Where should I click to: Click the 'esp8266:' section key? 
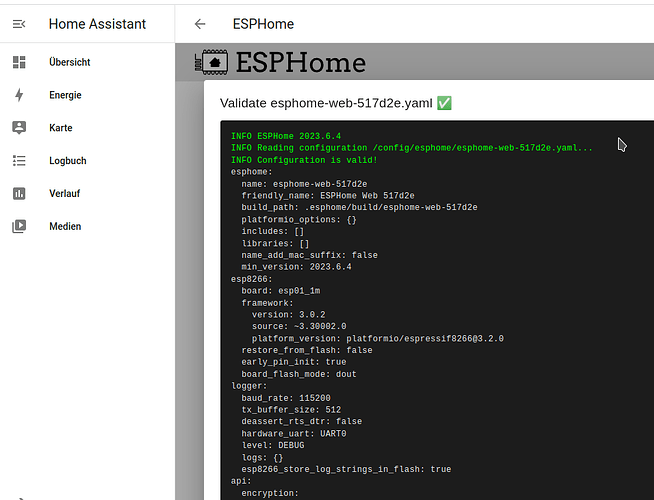(252, 279)
